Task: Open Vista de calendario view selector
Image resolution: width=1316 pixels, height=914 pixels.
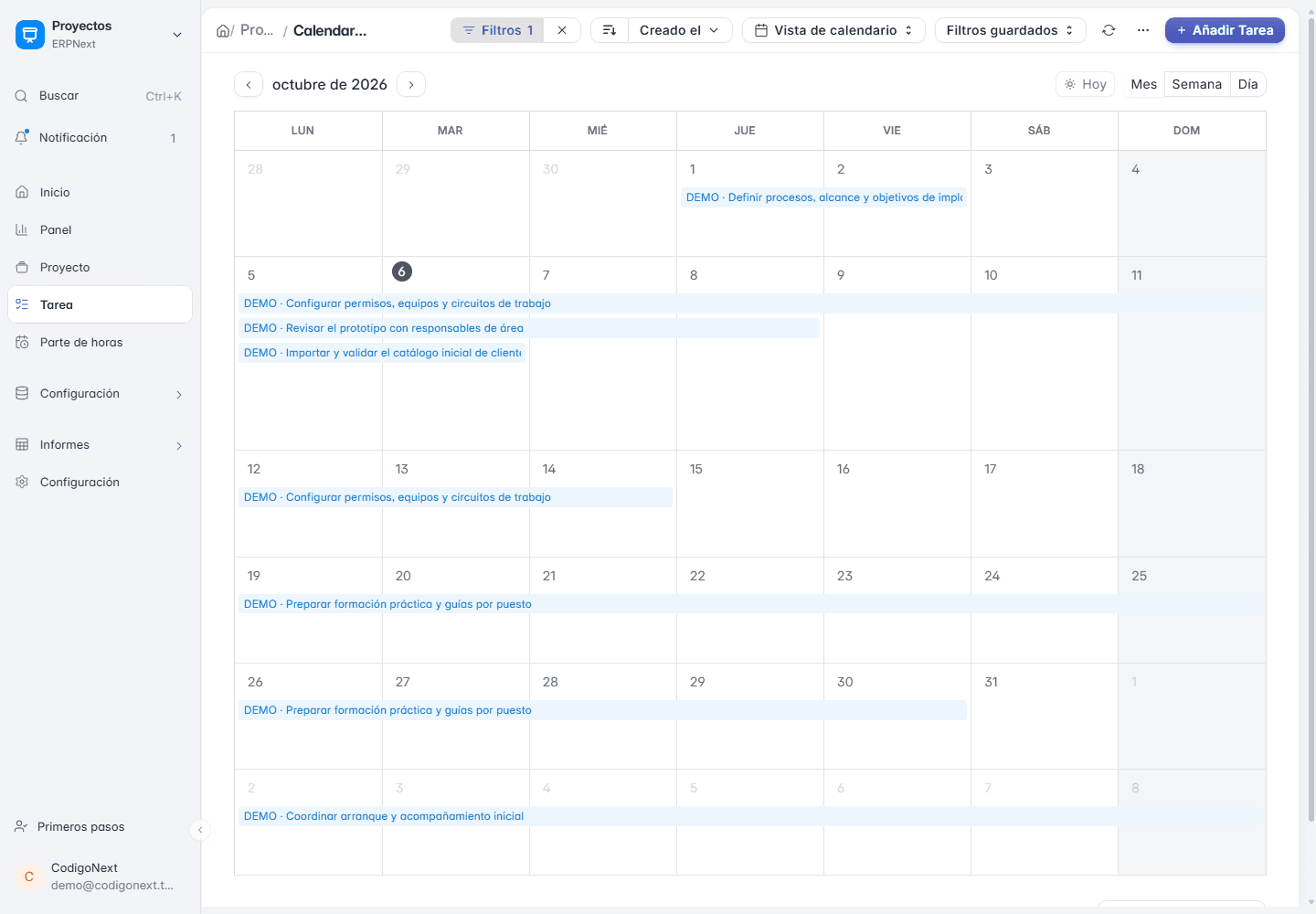Action: 833,30
